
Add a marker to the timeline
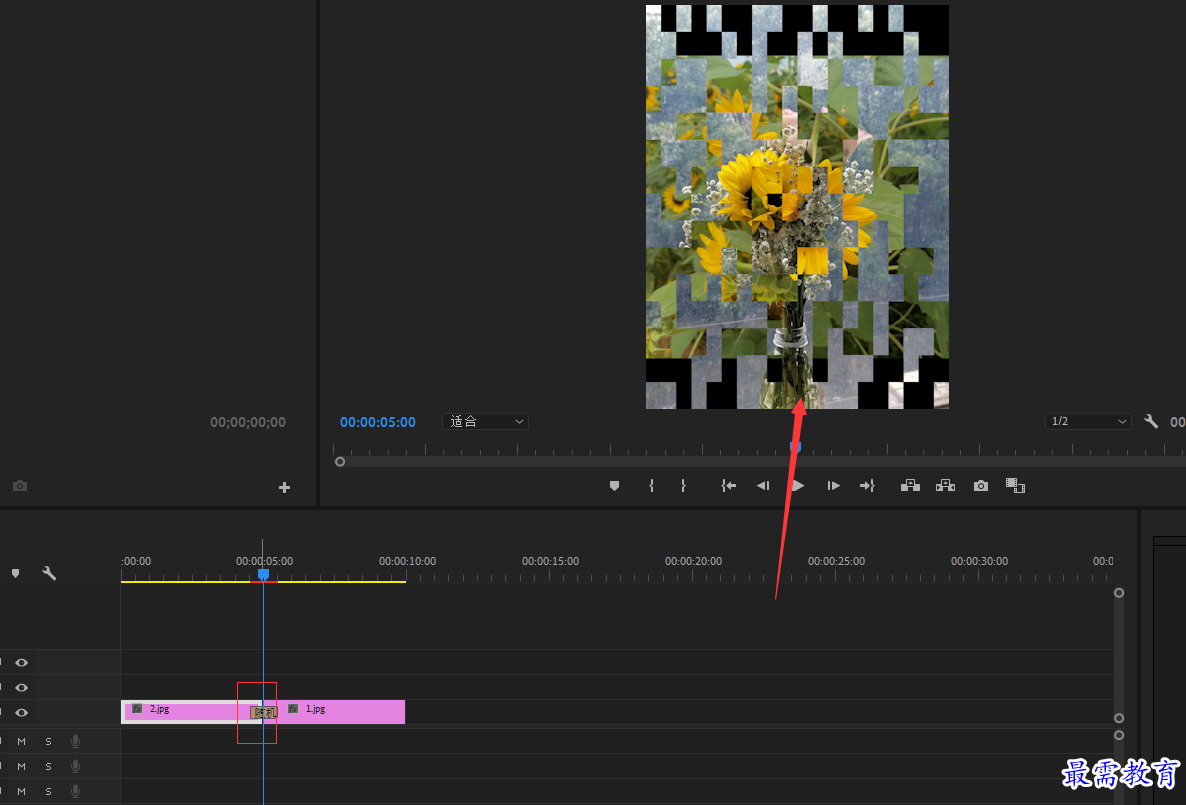(15, 573)
